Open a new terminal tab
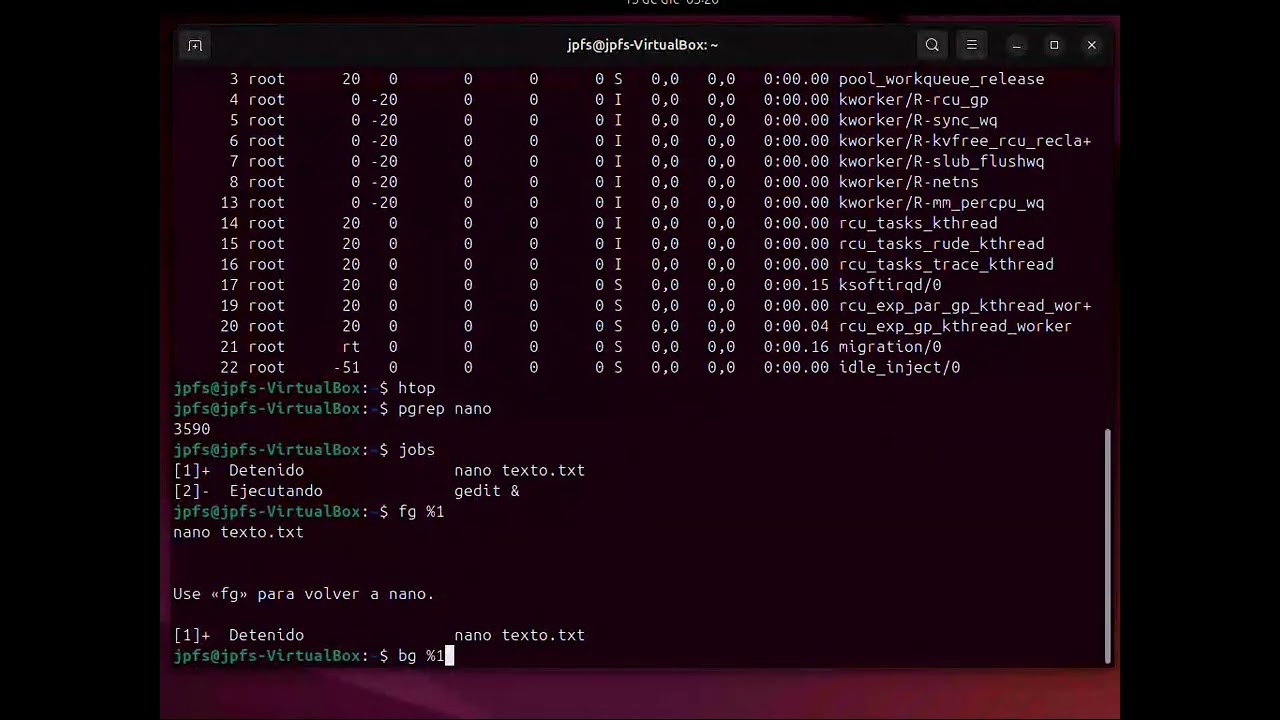This screenshot has height=720, width=1280. coord(195,45)
